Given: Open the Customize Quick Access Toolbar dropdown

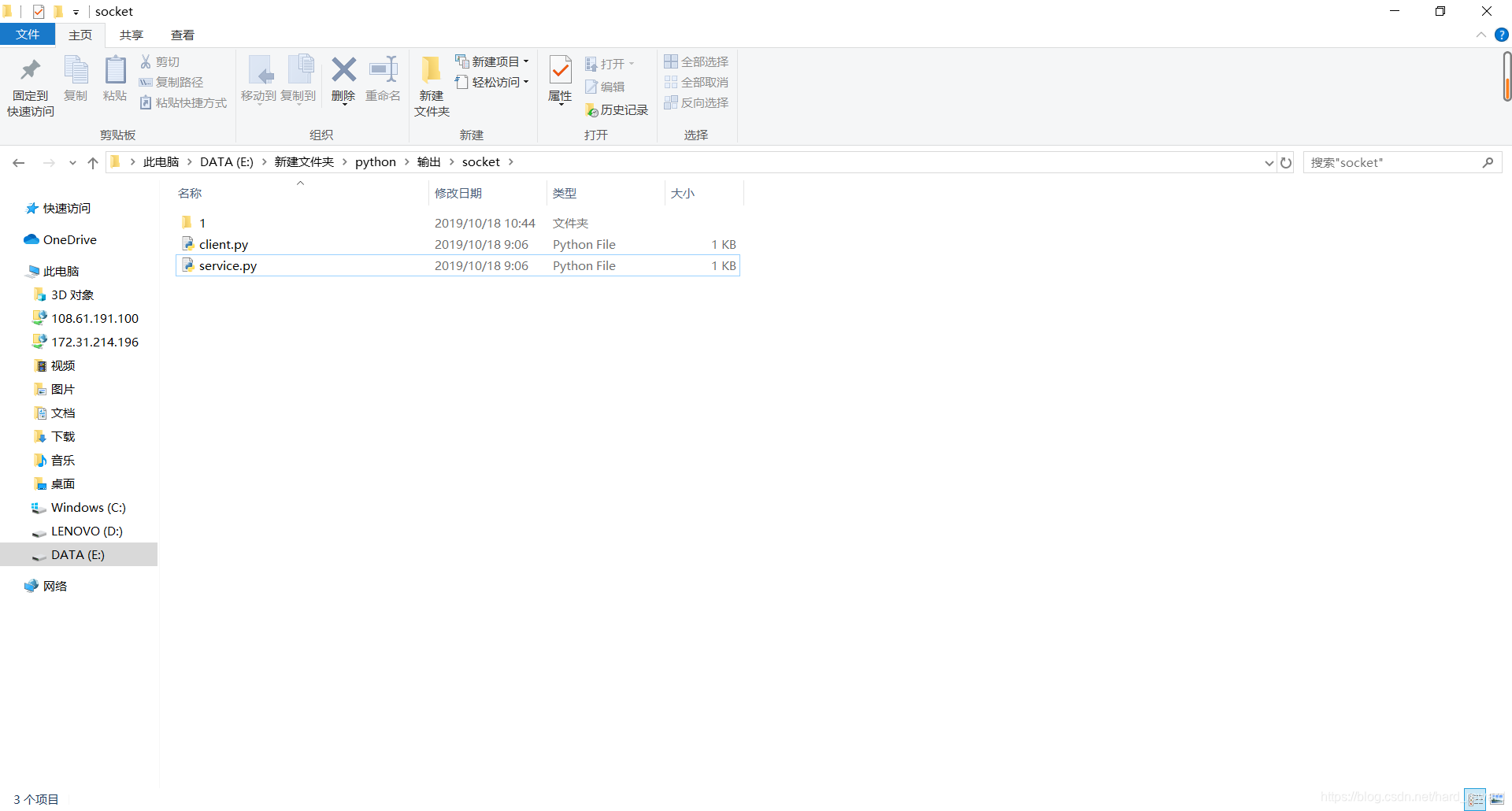Looking at the screenshot, I should tap(76, 12).
